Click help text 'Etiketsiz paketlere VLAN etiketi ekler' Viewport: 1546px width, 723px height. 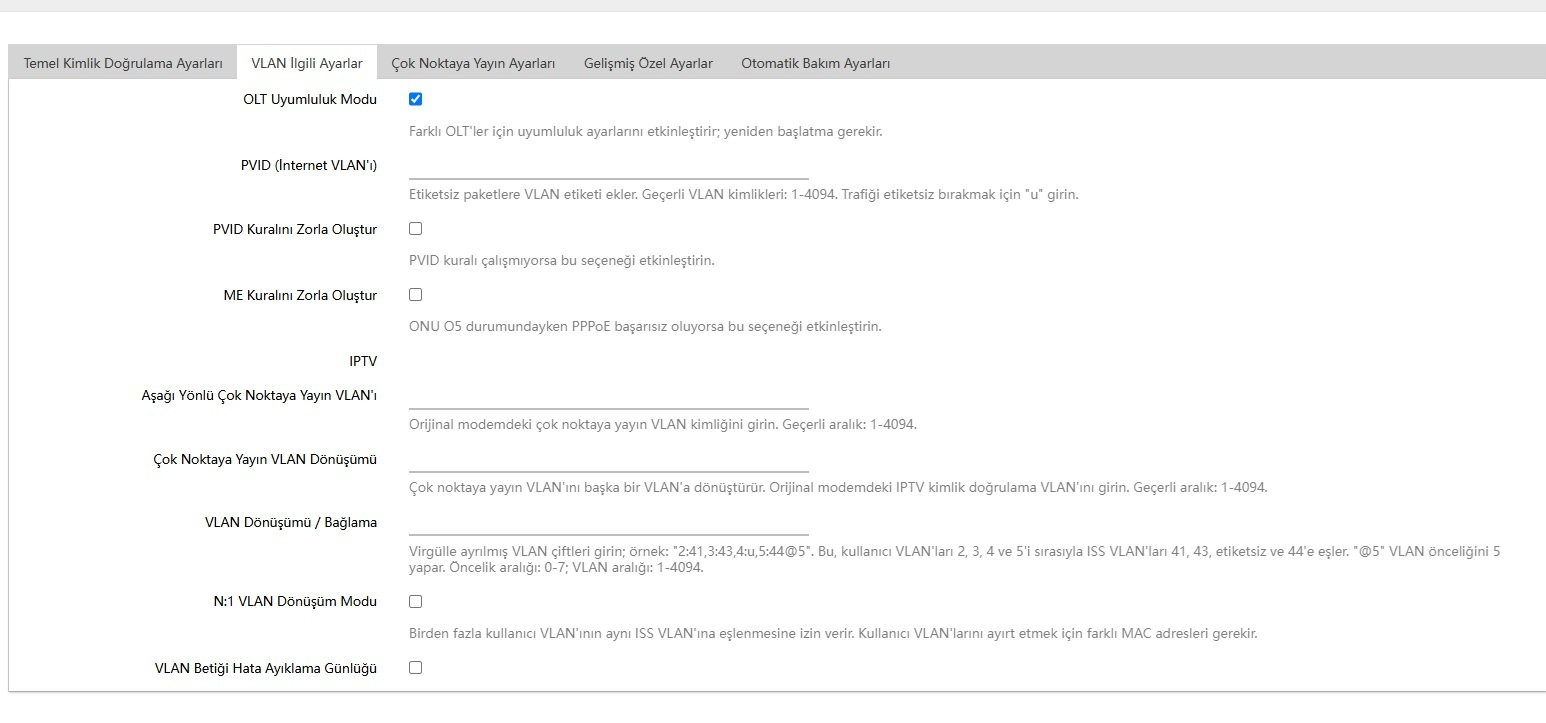pyautogui.click(x=744, y=194)
